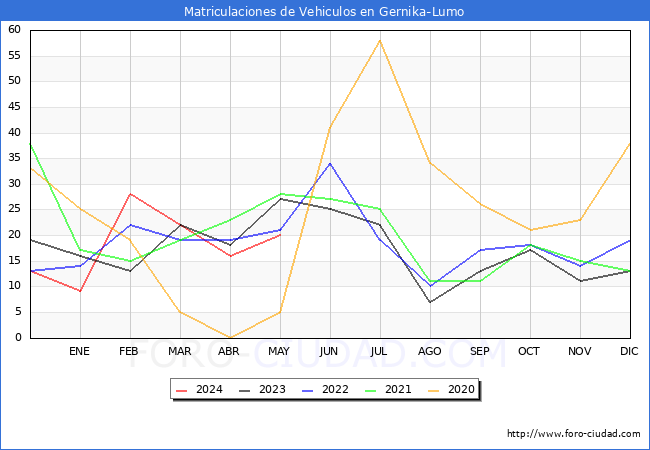Click the chart title Matriculaciones de Vehiculos en Gernika-Lumo

coord(324,11)
